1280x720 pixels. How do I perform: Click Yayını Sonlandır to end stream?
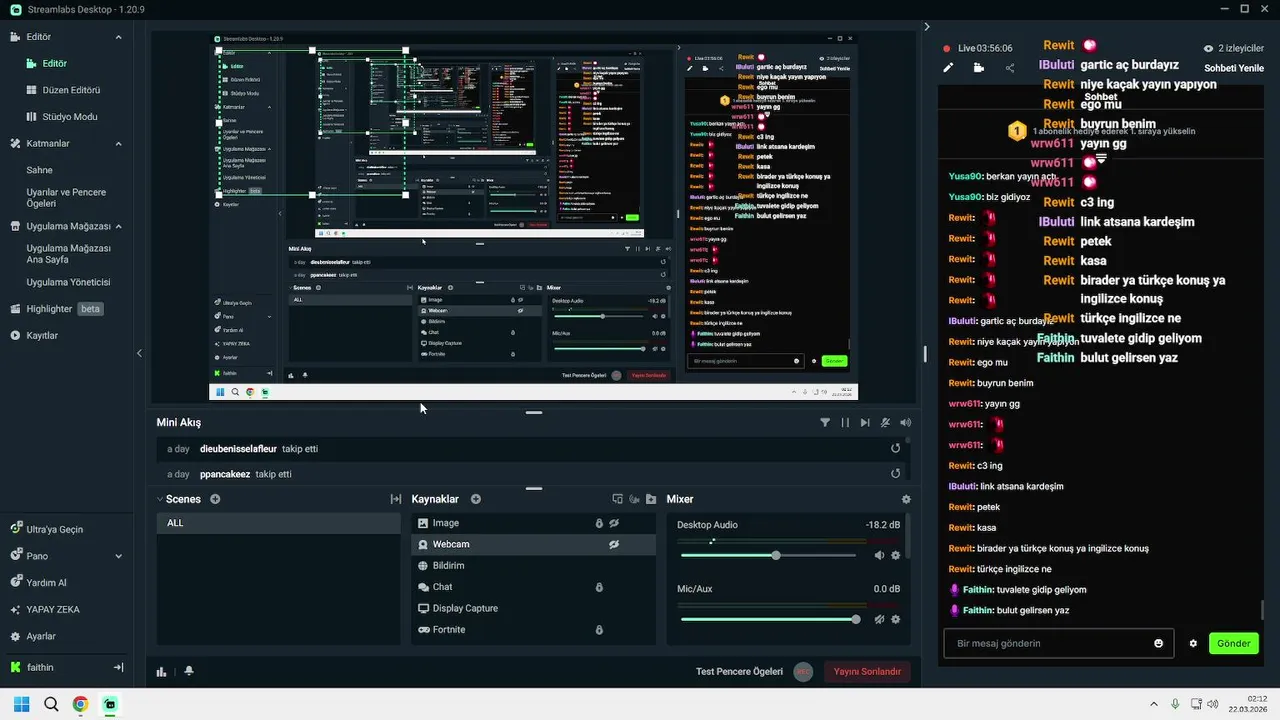867,672
